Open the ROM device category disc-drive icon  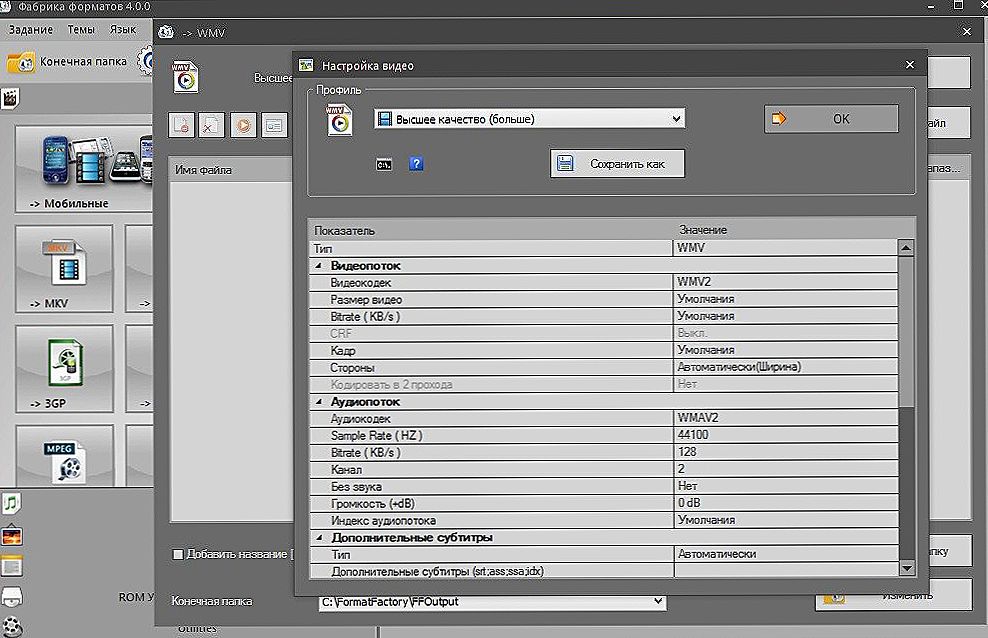[12, 597]
